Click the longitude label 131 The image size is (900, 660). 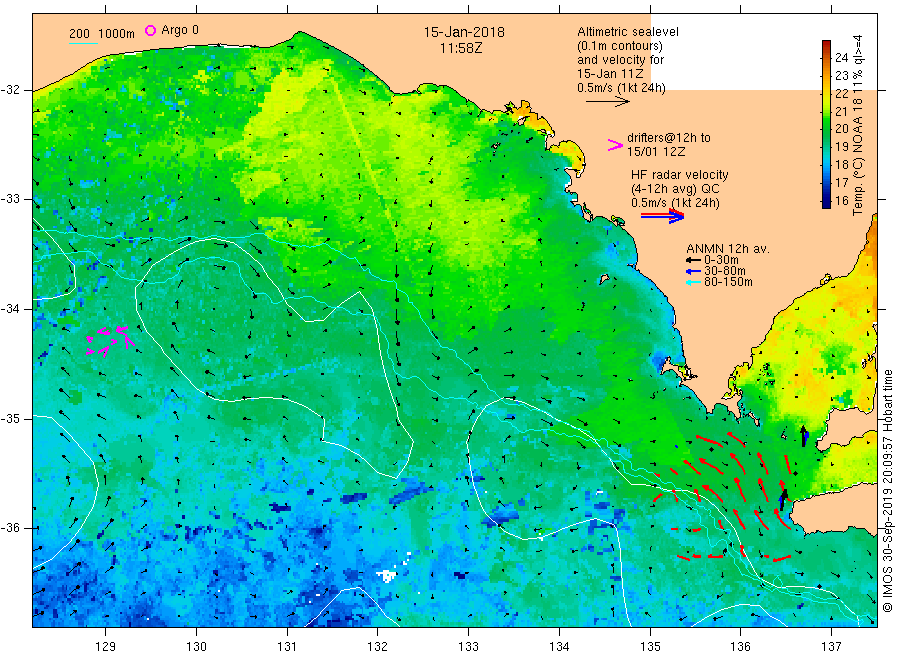point(287,646)
